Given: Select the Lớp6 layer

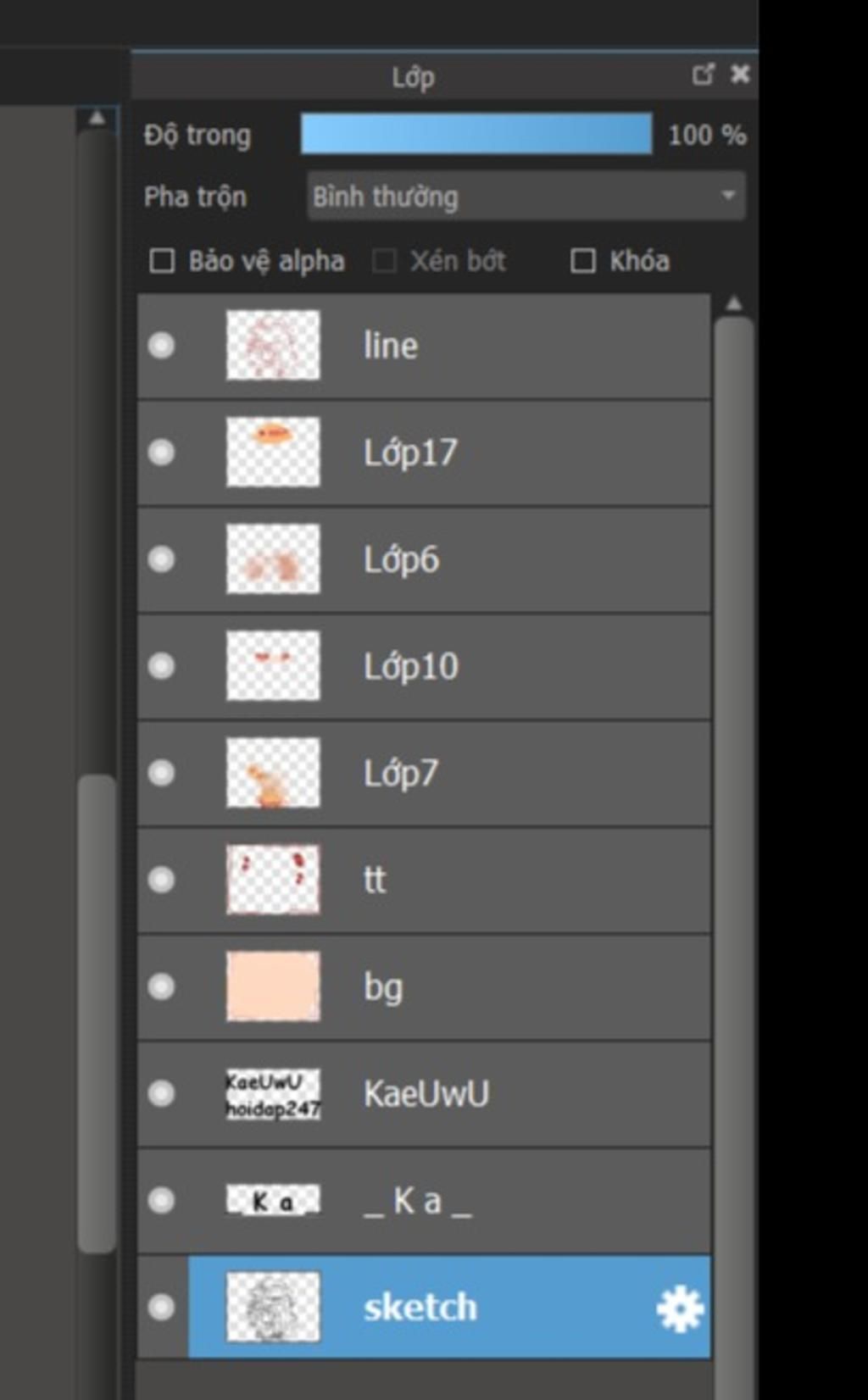Looking at the screenshot, I should pyautogui.click(x=509, y=559).
